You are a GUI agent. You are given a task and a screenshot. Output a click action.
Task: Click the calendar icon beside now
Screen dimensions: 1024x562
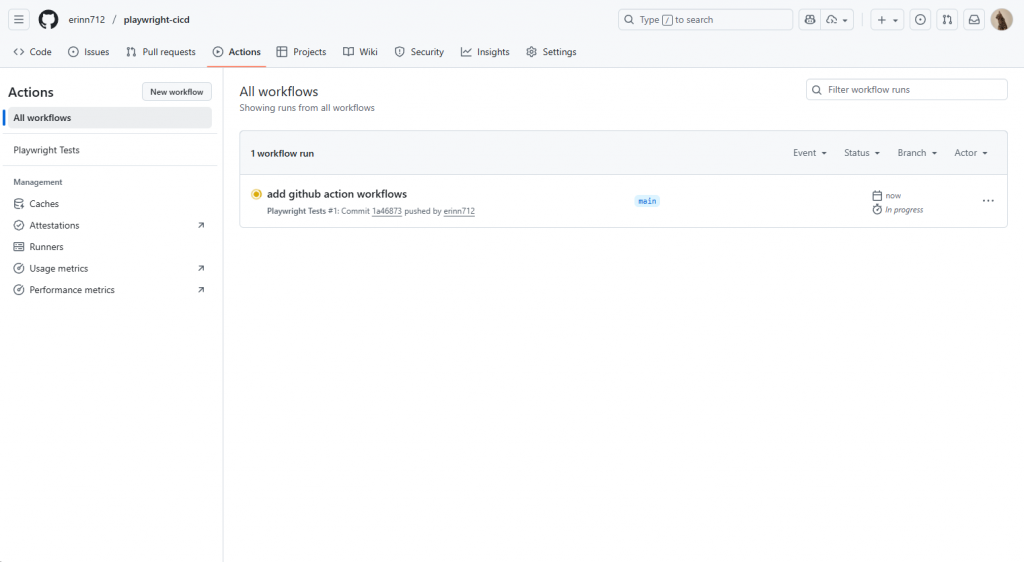[877, 196]
